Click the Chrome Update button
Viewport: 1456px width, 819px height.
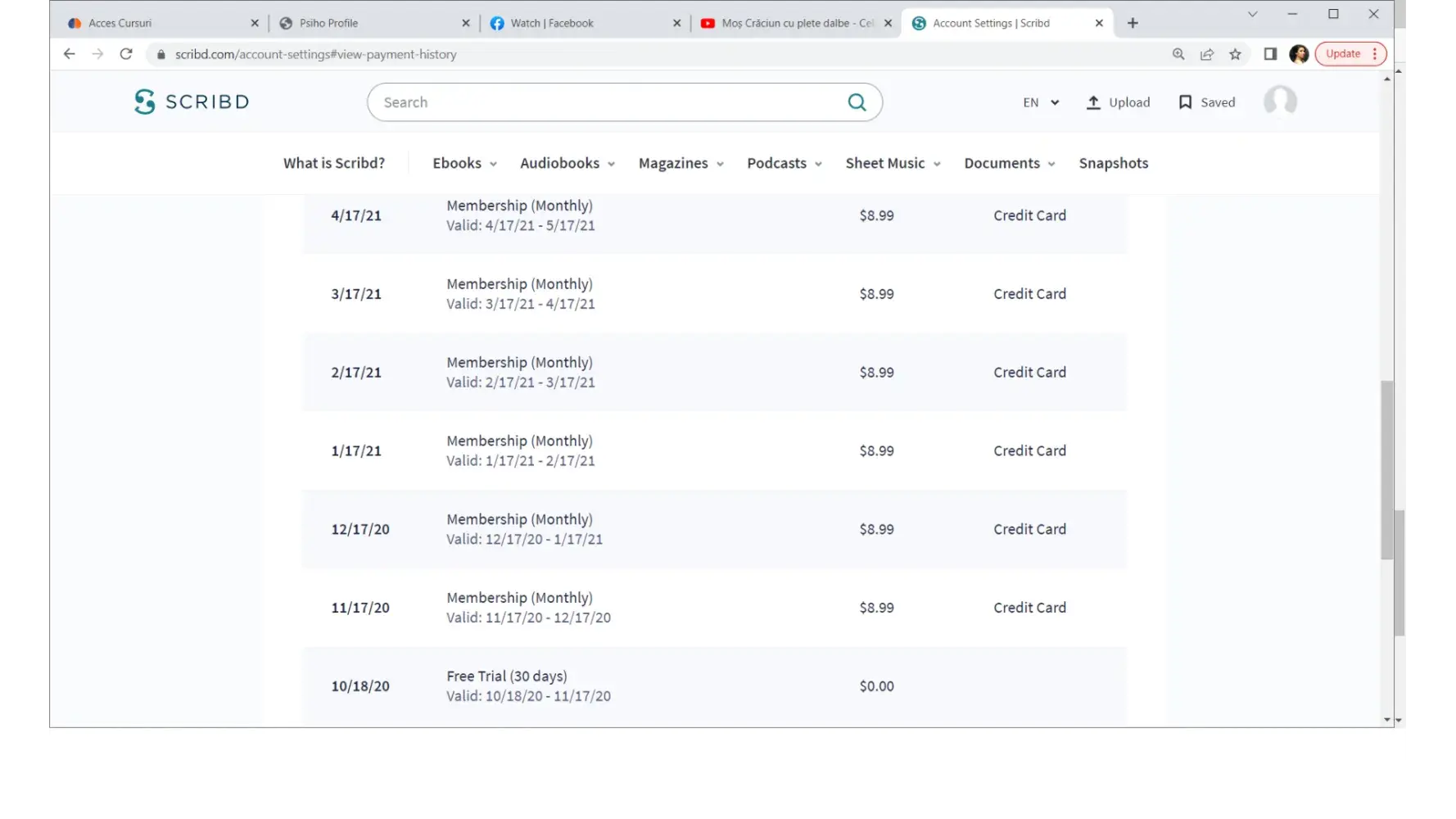pos(1343,54)
